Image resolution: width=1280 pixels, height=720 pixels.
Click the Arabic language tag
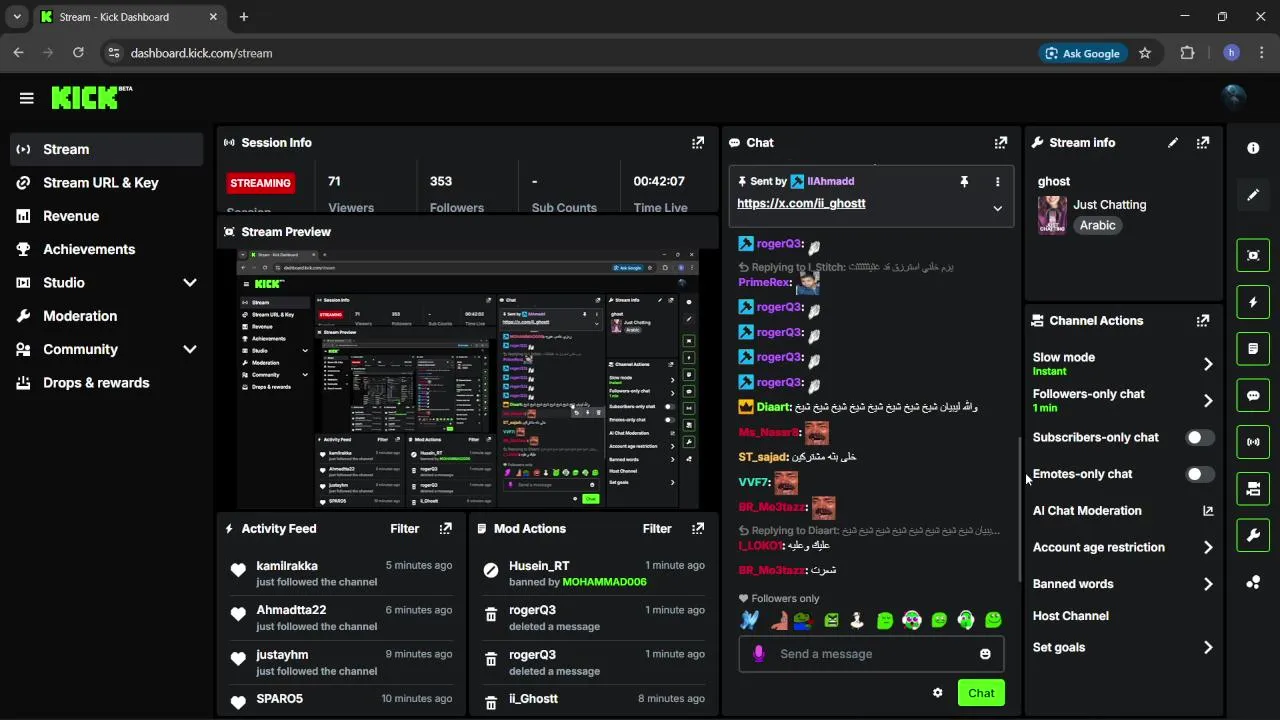click(1097, 226)
